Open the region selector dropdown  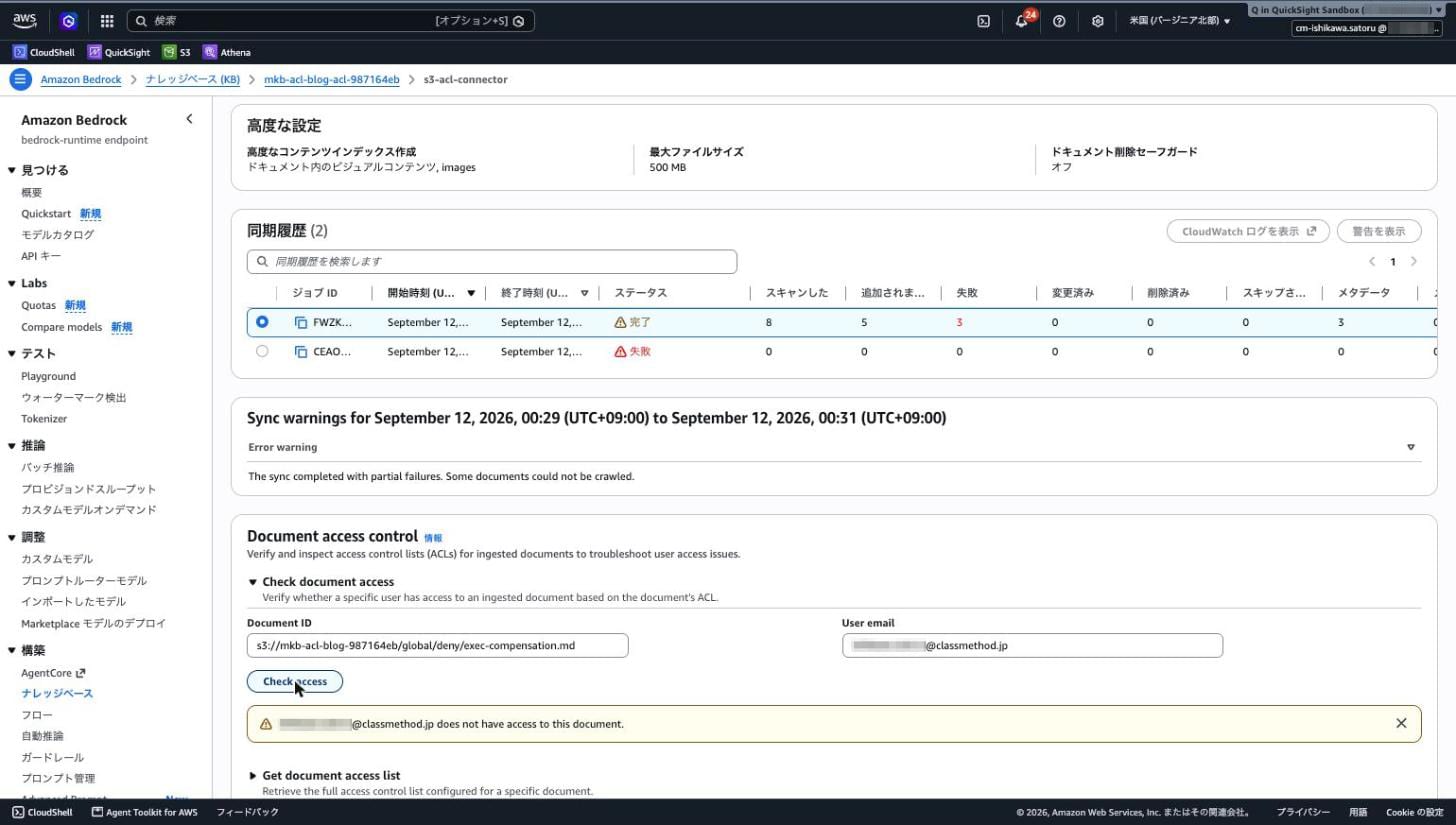[1180, 21]
